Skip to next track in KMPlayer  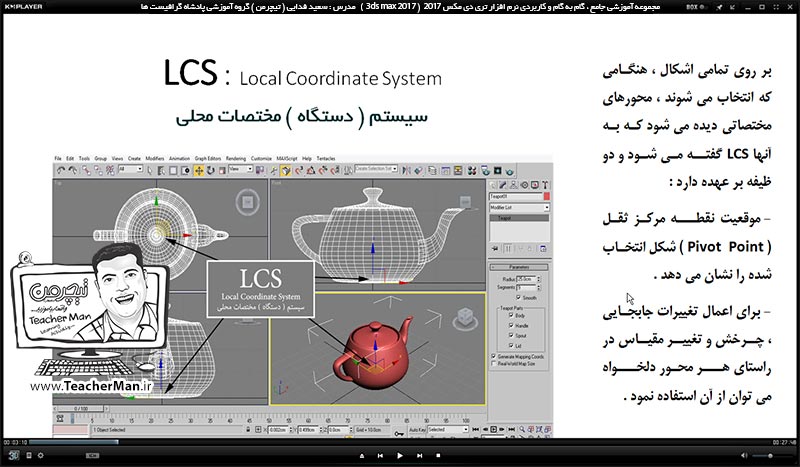coord(419,455)
